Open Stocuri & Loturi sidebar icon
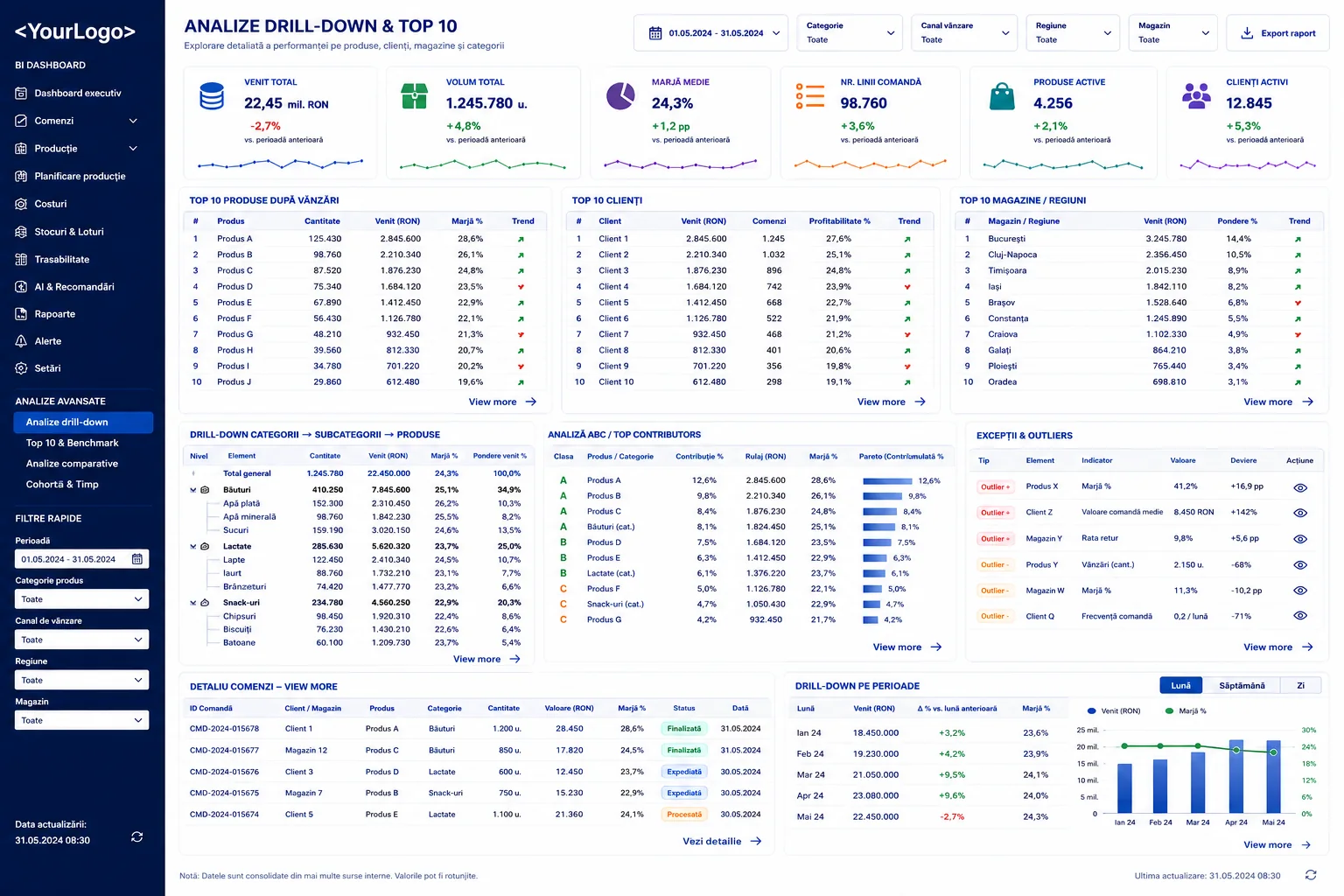Image resolution: width=1344 pixels, height=896 pixels. click(21, 232)
